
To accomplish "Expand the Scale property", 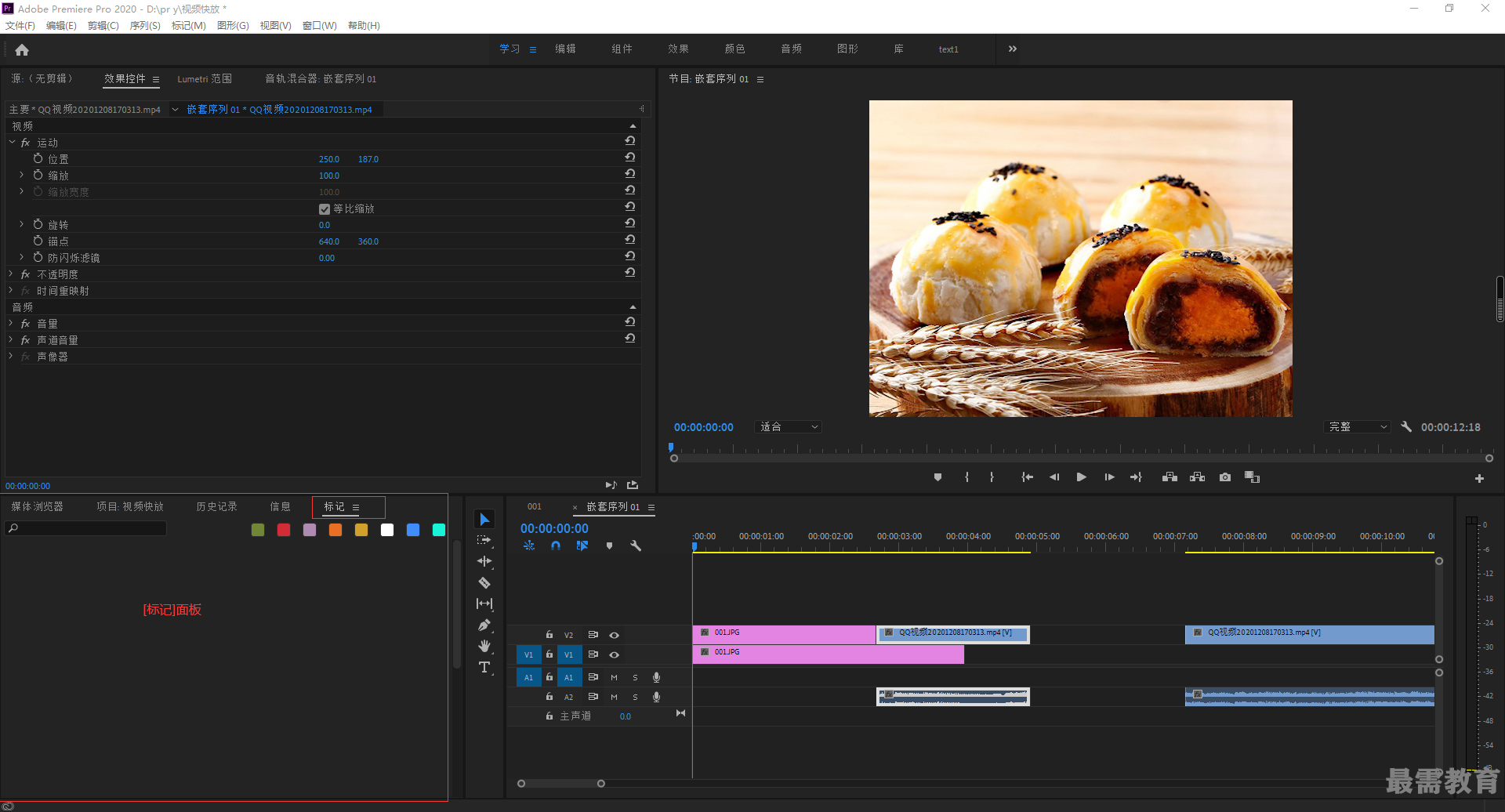I will point(21,175).
